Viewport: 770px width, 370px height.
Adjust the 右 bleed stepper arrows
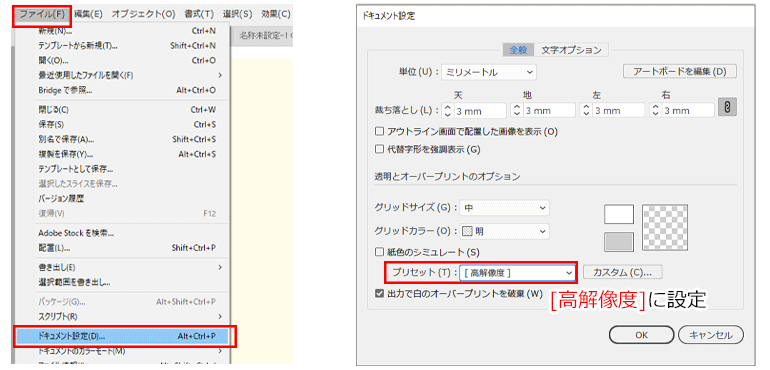pyautogui.click(x=656, y=111)
